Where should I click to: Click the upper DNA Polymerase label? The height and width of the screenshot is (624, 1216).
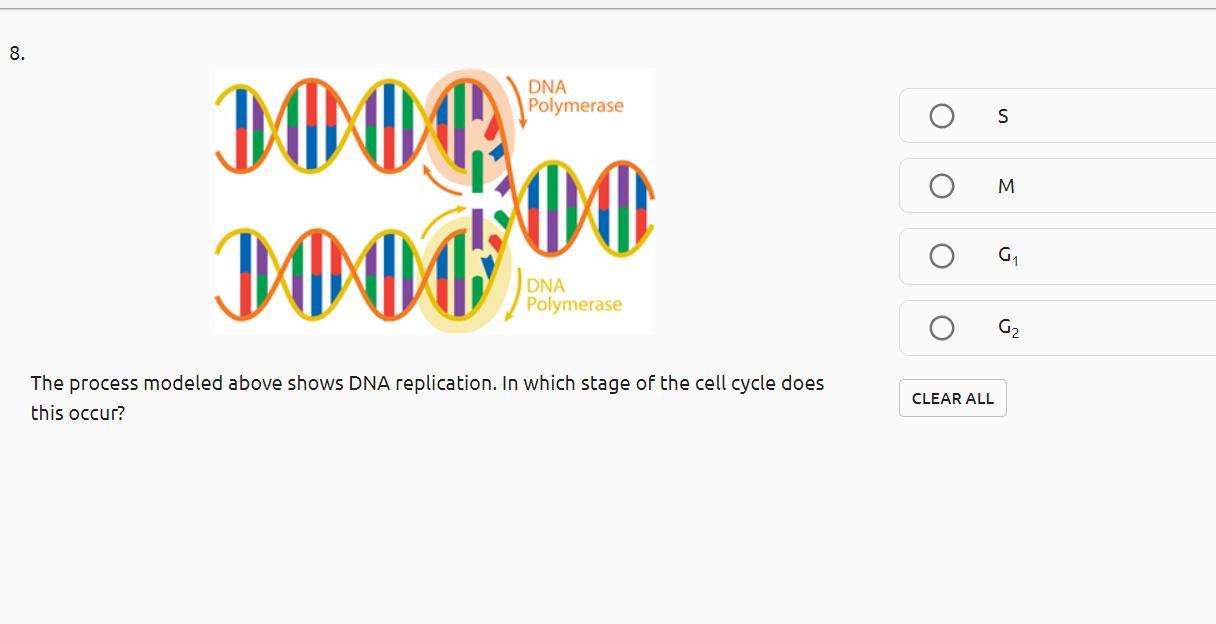[575, 96]
